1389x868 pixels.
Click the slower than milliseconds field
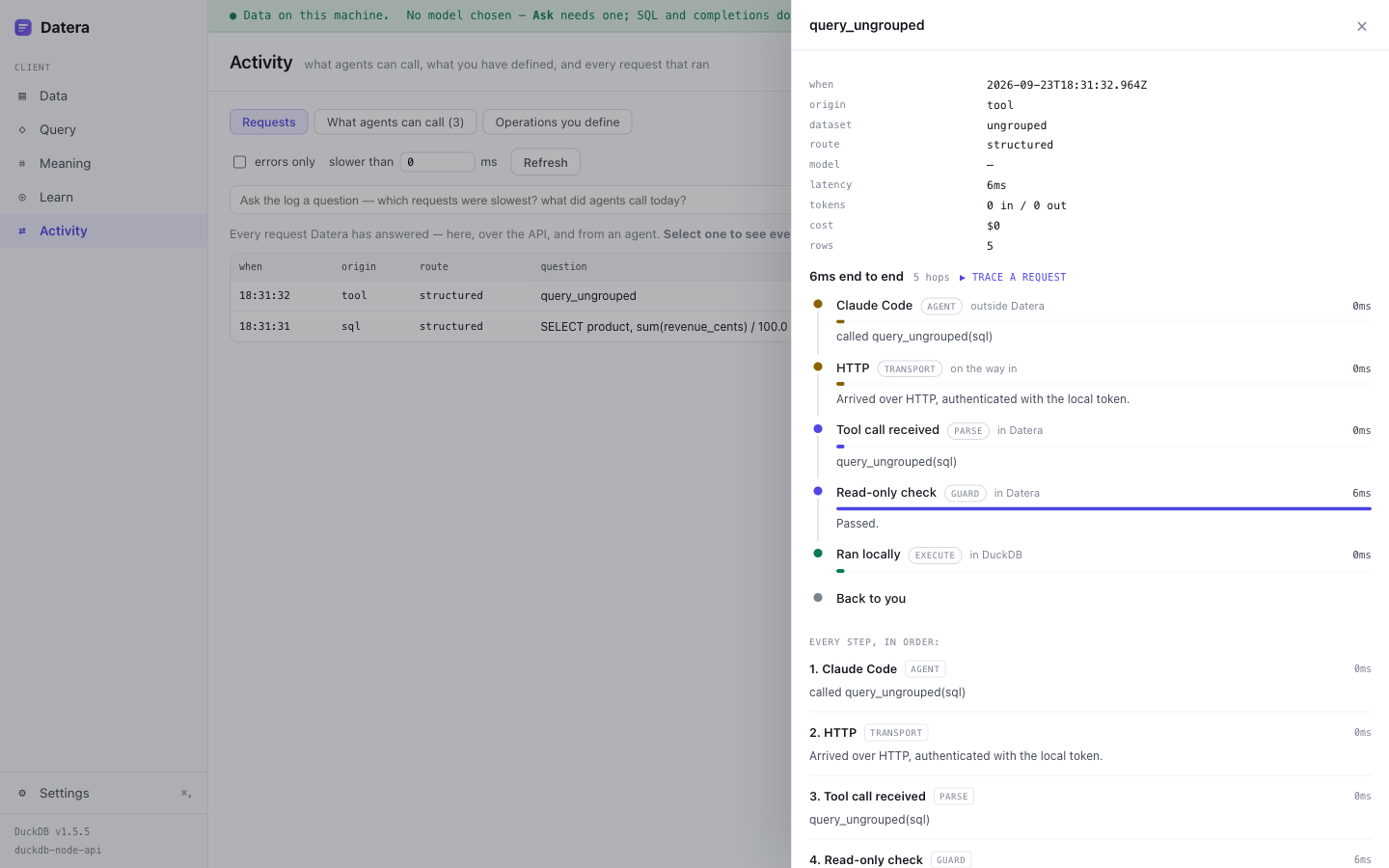click(x=438, y=162)
